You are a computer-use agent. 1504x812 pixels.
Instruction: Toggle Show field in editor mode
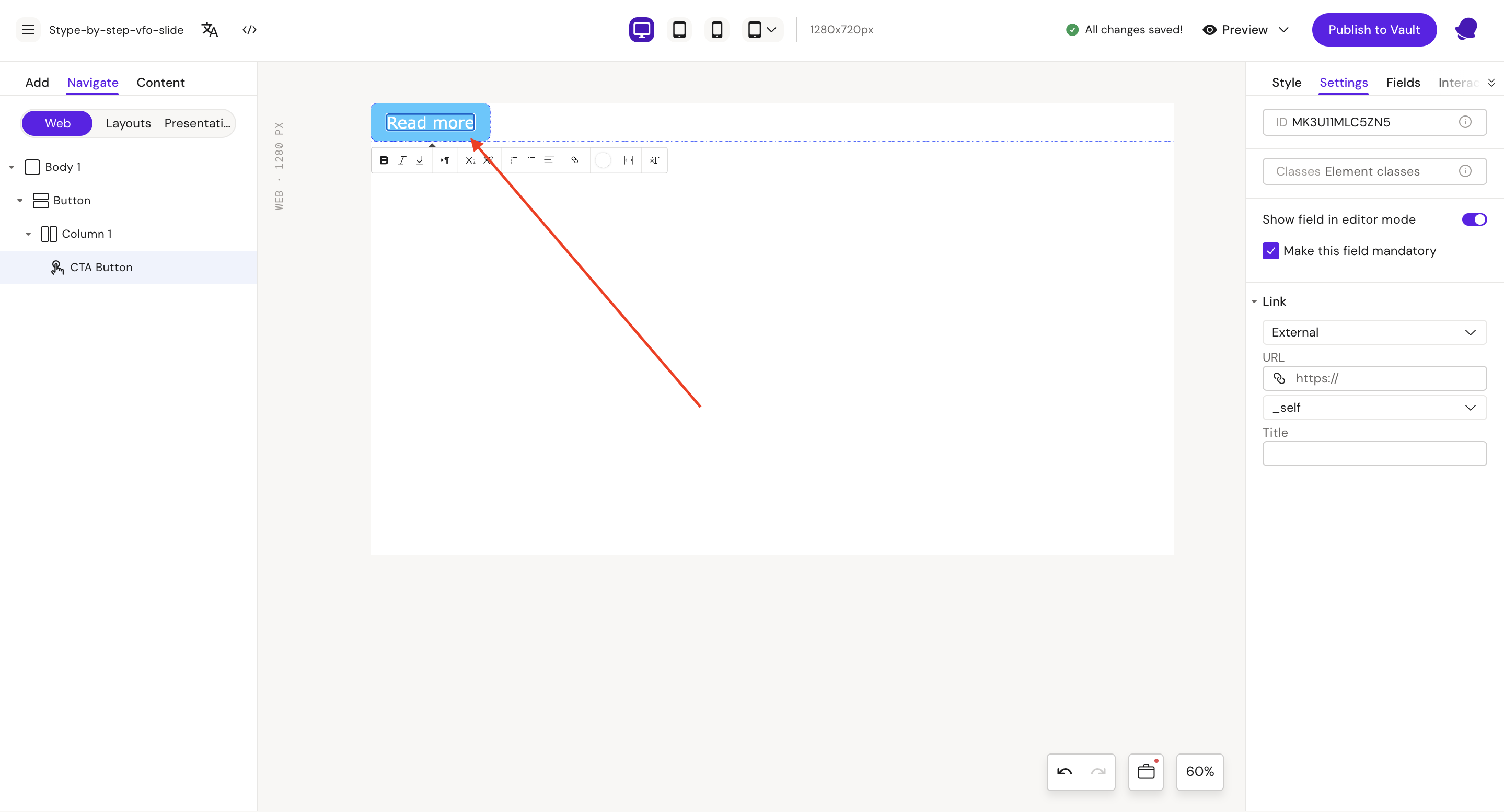[1474, 219]
